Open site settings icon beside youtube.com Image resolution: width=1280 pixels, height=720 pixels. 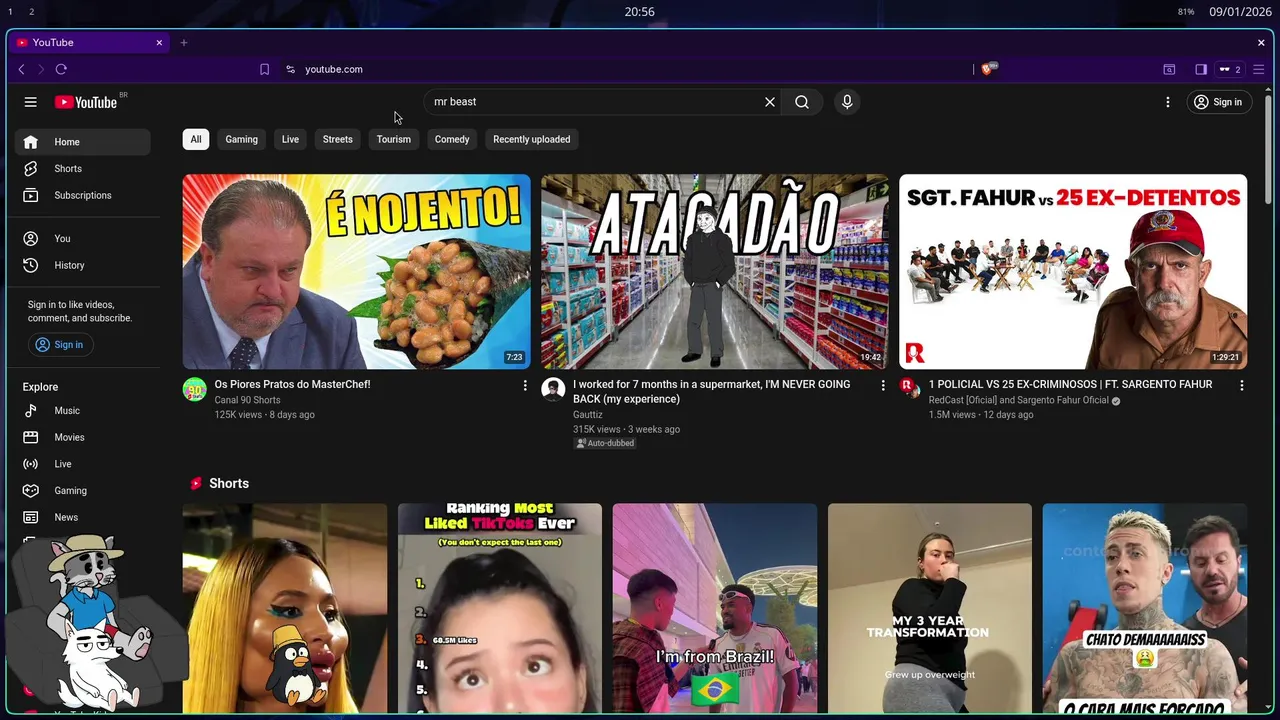pos(290,69)
